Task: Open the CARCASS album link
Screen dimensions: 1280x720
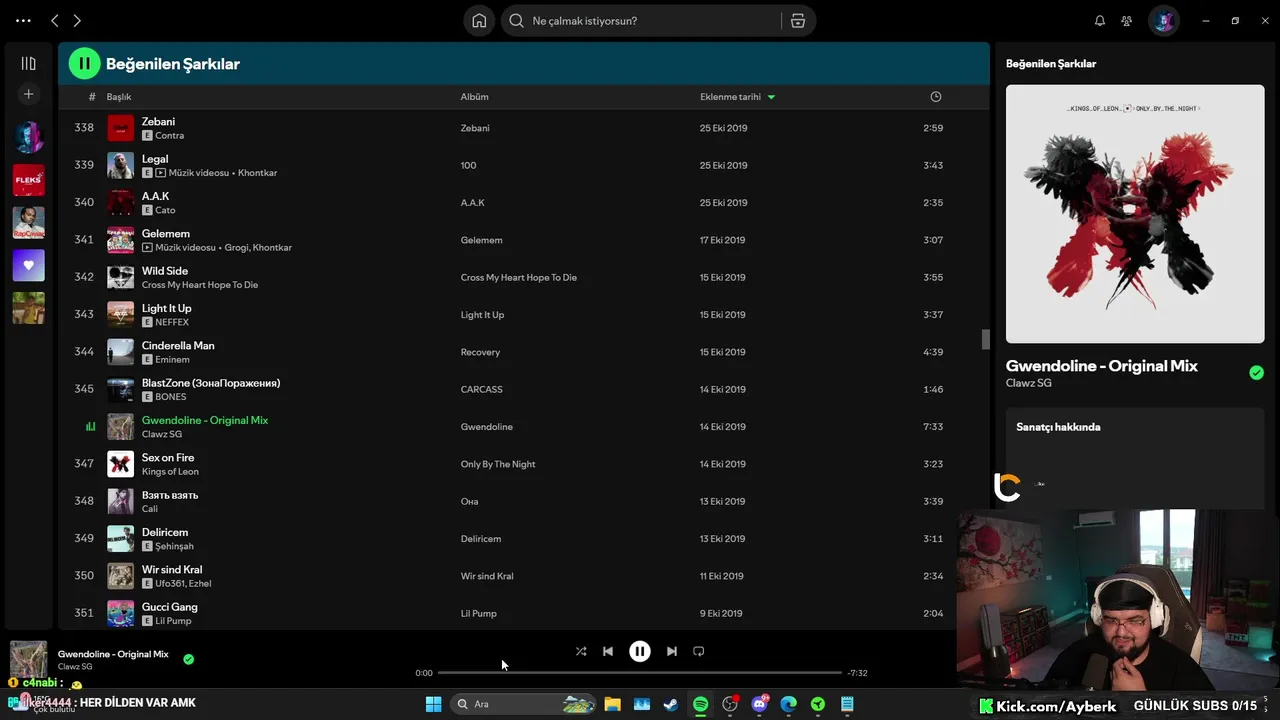Action: pos(481,389)
